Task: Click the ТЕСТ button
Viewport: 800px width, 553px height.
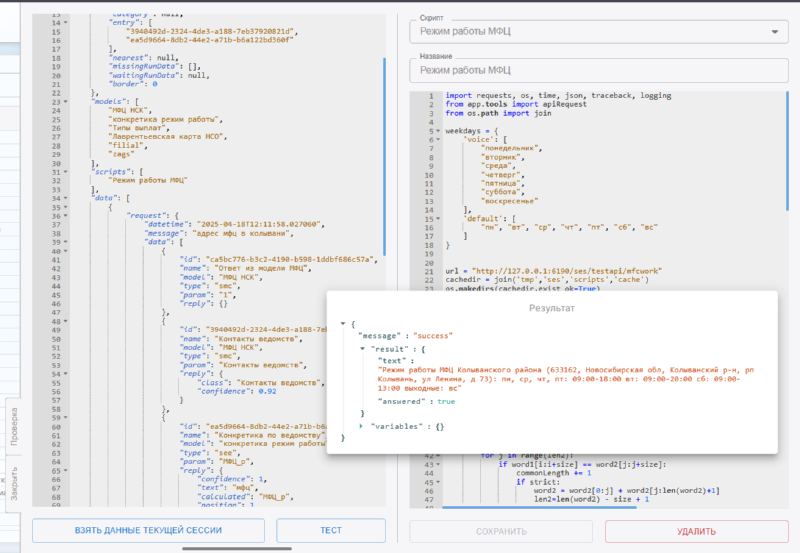Action: [330, 531]
